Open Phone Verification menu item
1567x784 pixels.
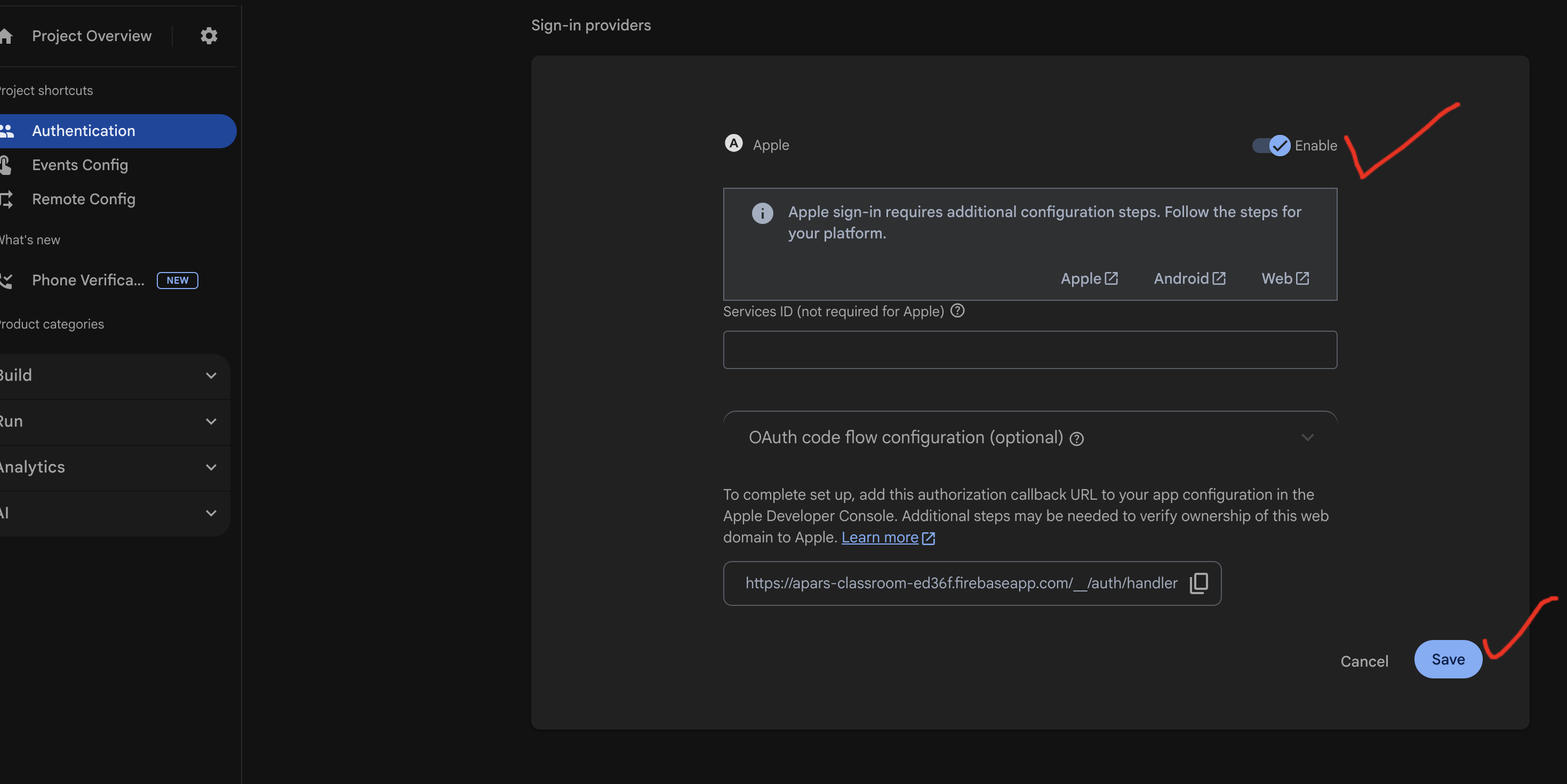pyautogui.click(x=88, y=281)
